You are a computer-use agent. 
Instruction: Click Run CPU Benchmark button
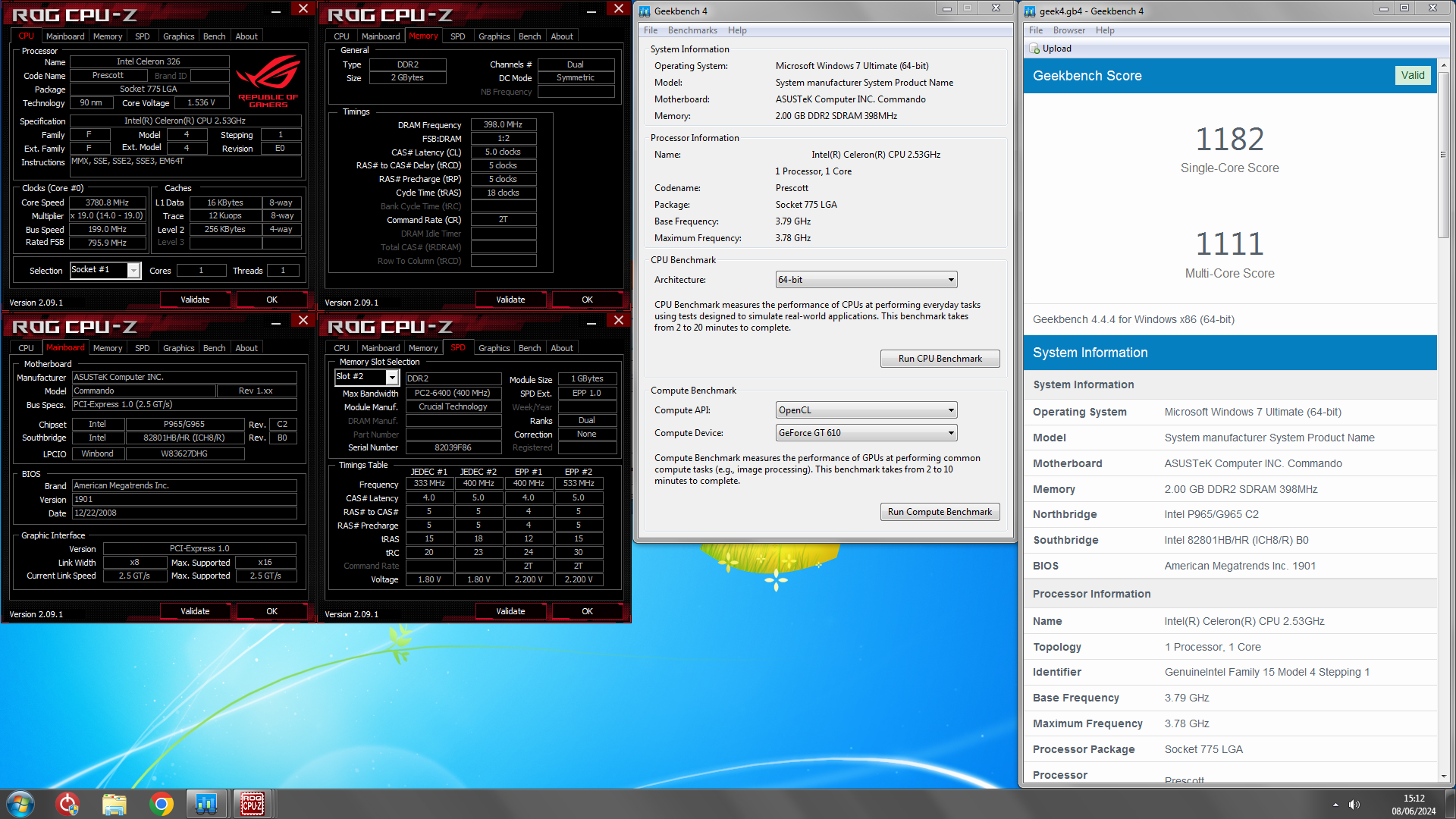940,359
